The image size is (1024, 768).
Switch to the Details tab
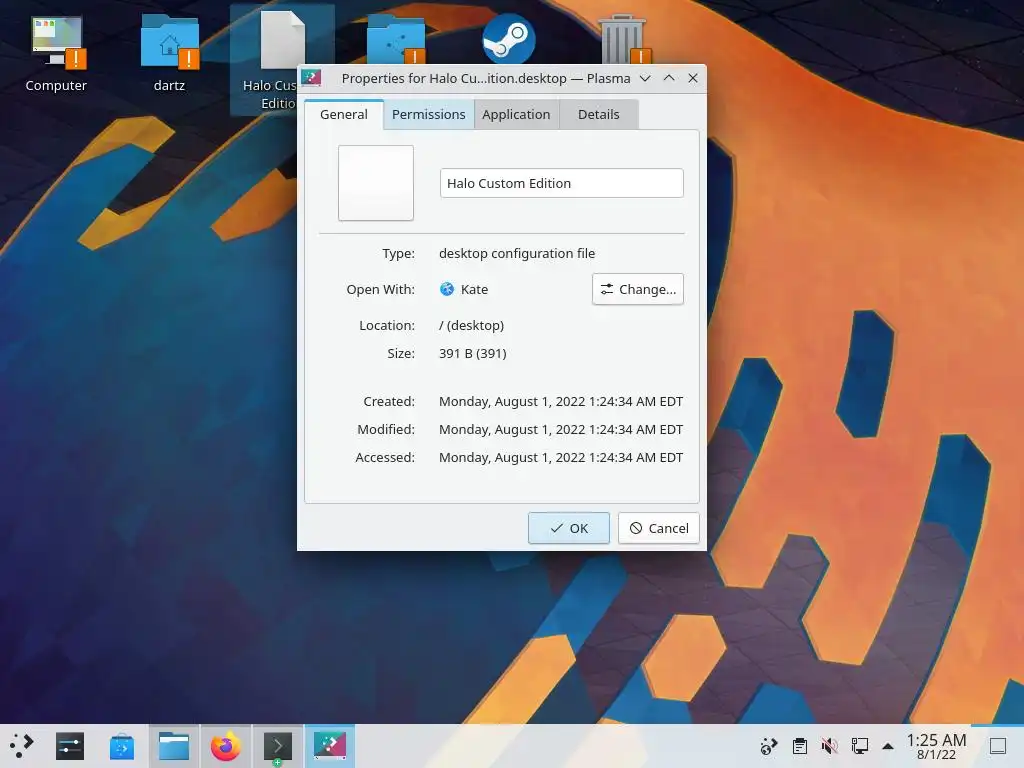(x=598, y=114)
